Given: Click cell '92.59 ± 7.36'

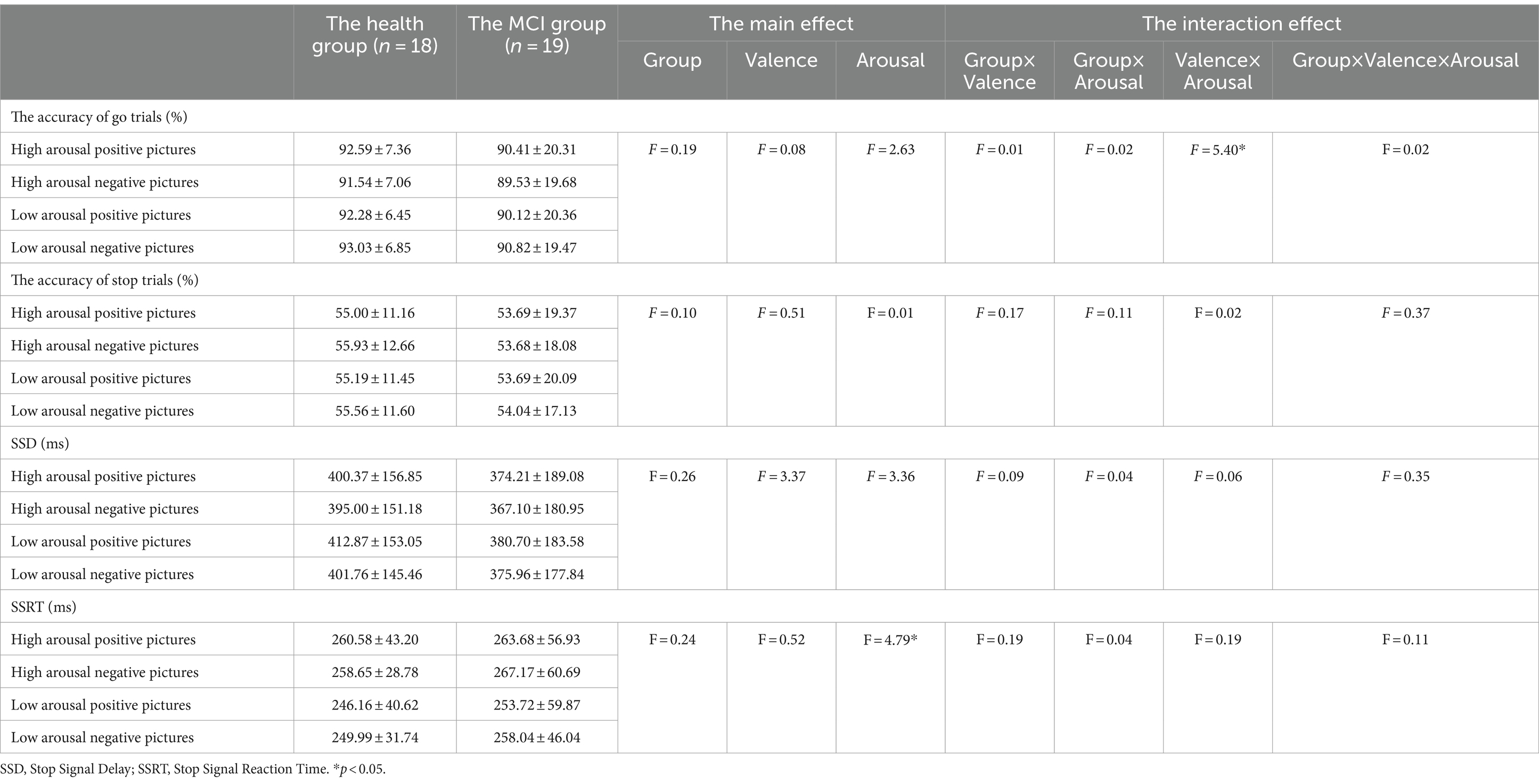Looking at the screenshot, I should (x=374, y=149).
